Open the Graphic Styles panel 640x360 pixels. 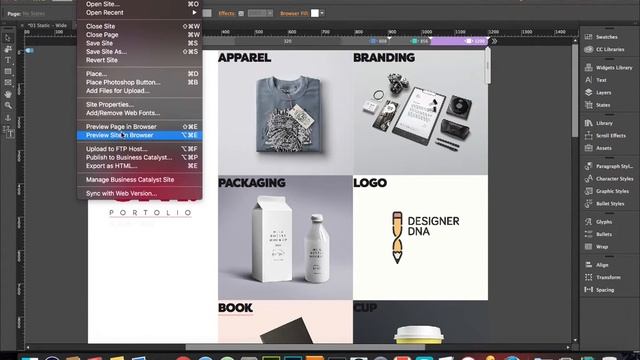(606, 191)
